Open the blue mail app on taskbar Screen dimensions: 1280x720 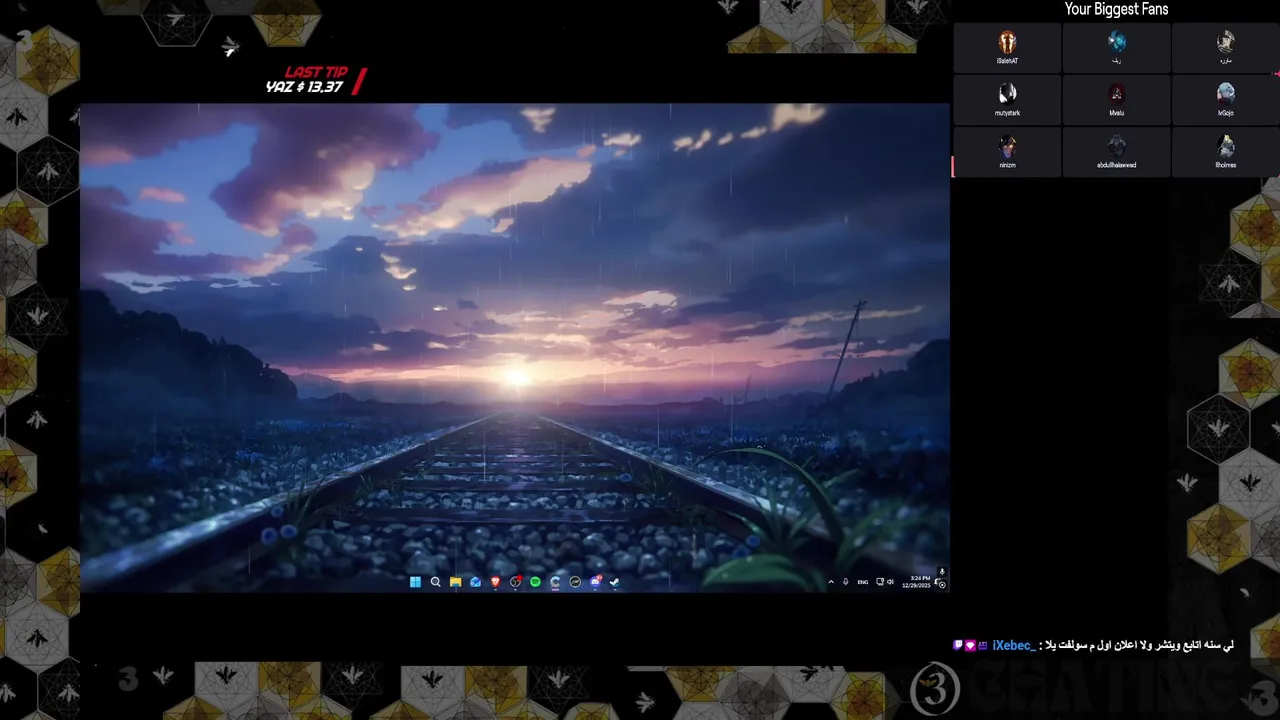pyautogui.click(x=475, y=582)
